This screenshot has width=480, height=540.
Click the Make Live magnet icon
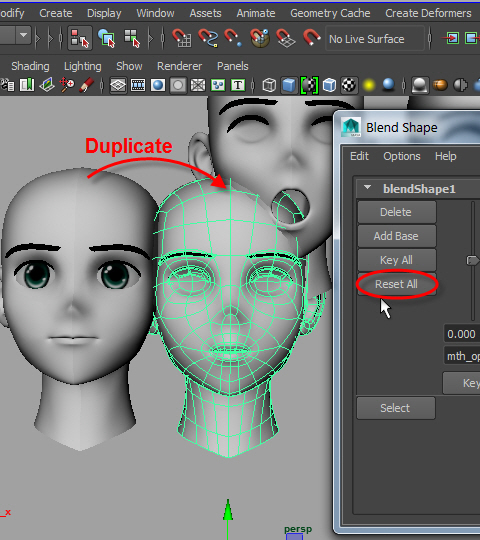coord(311,38)
